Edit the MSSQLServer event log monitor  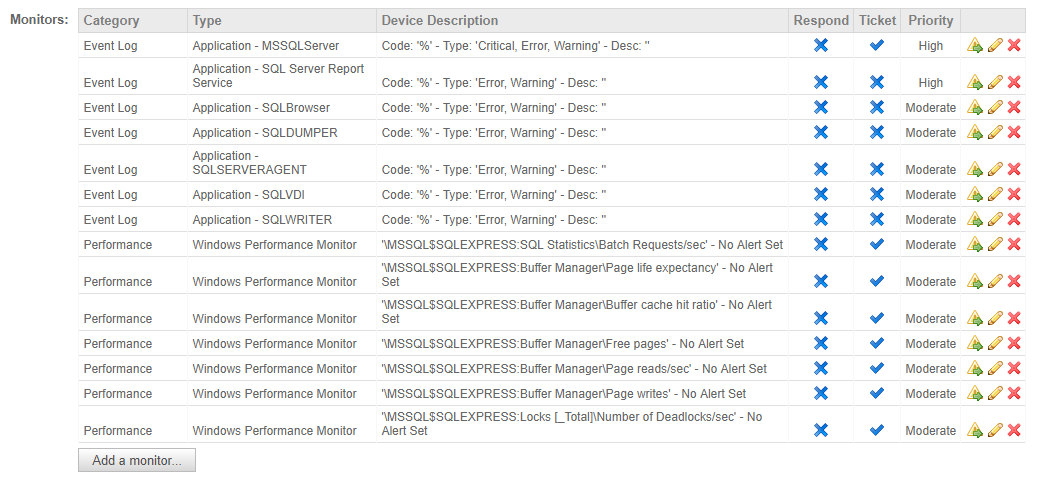pyautogui.click(x=995, y=46)
